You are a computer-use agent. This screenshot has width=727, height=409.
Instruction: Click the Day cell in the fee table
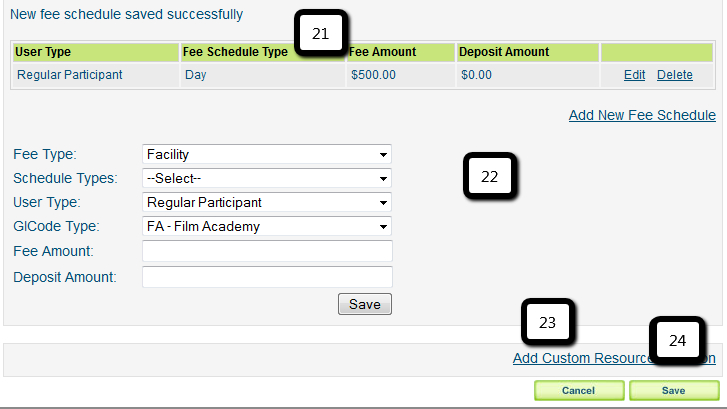click(x=195, y=74)
